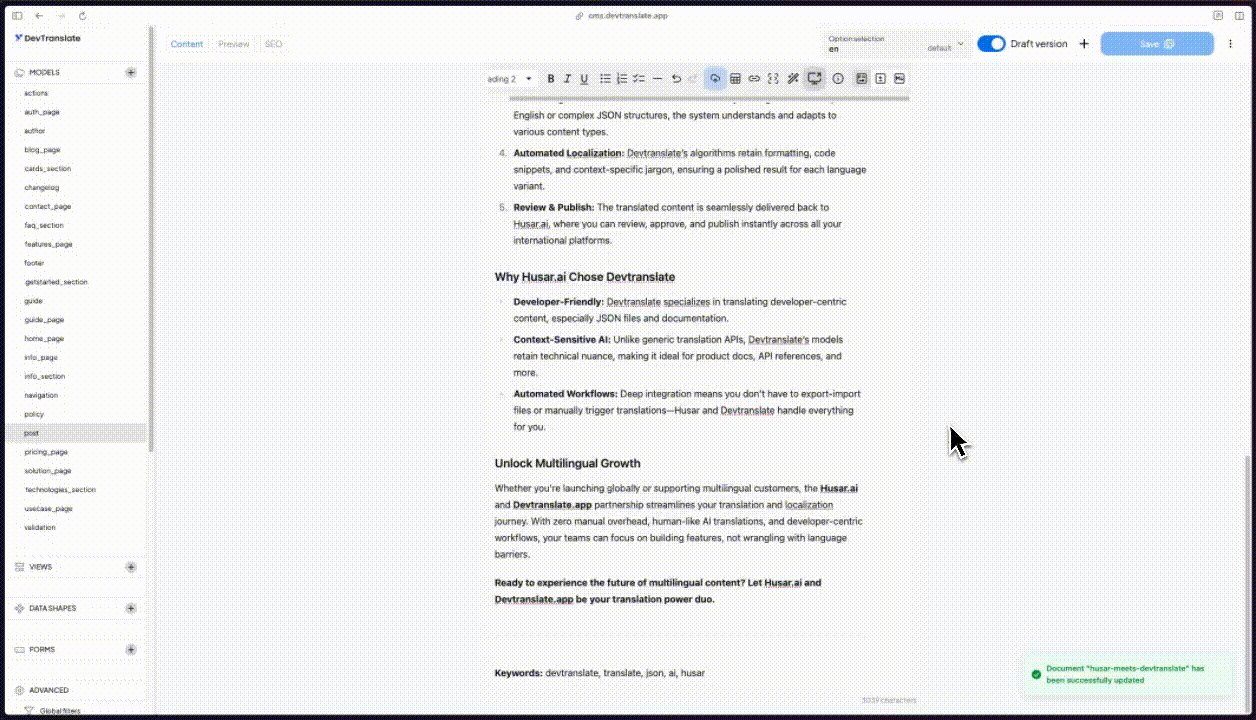
Task: Collapse the MODELS section
Action: tap(45, 73)
